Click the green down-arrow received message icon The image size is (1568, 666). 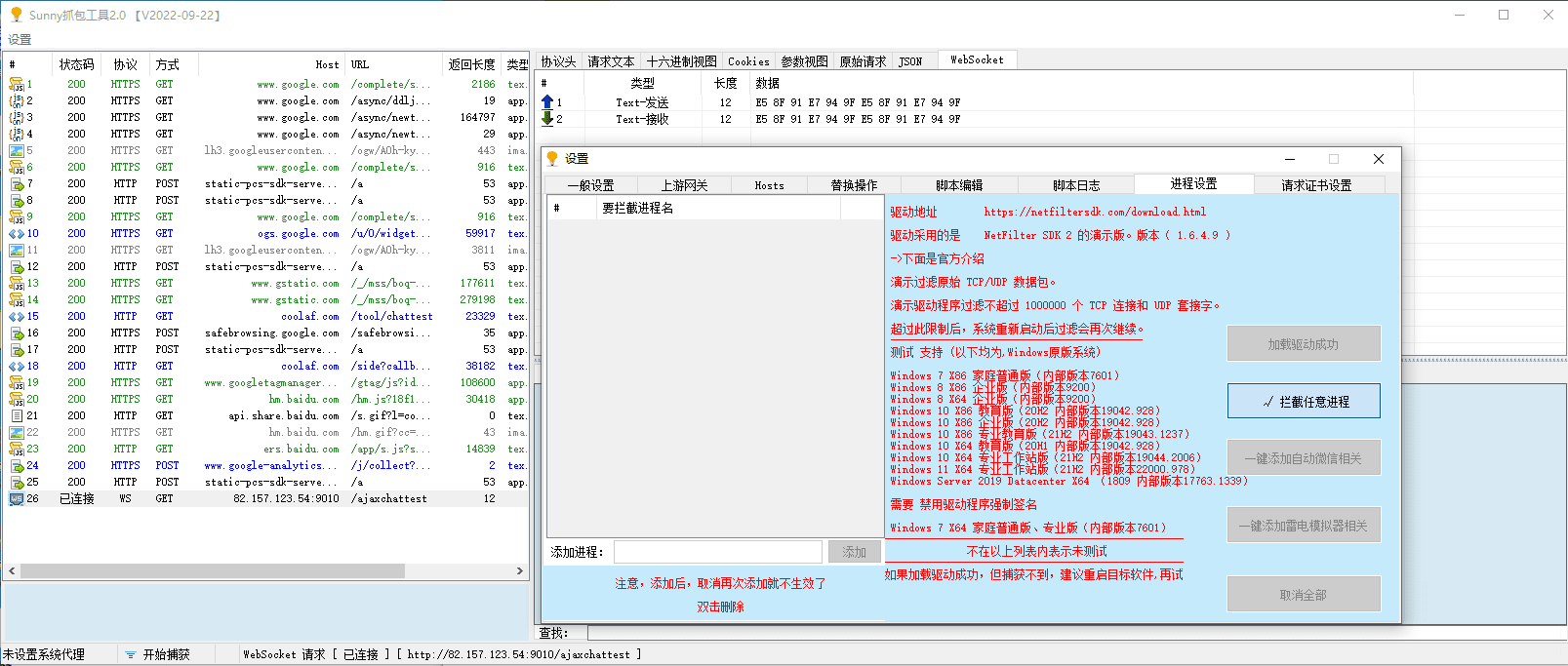point(547,119)
